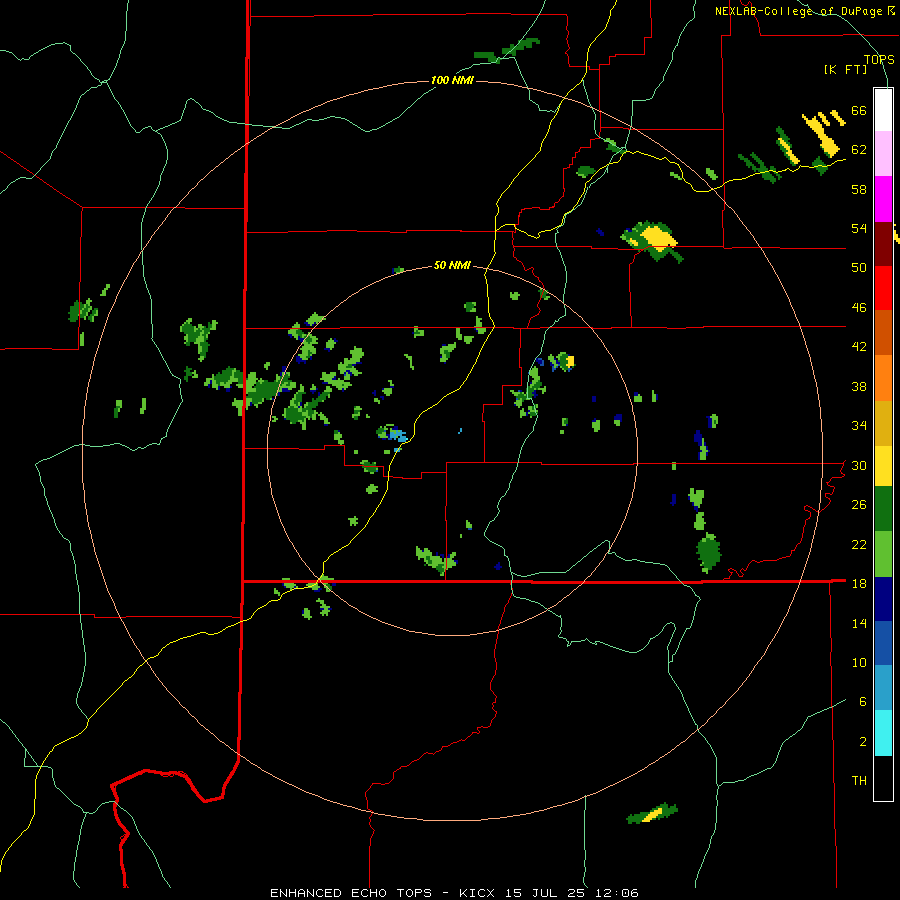Click the light pink swatch beside 62
The height and width of the screenshot is (900, 900).
883,153
